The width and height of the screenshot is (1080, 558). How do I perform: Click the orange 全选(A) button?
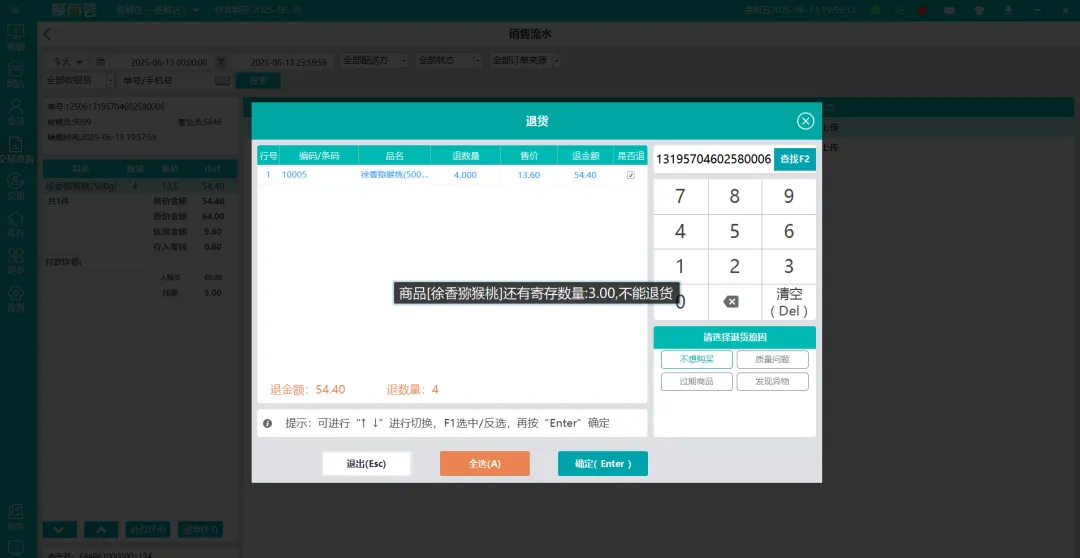484,464
